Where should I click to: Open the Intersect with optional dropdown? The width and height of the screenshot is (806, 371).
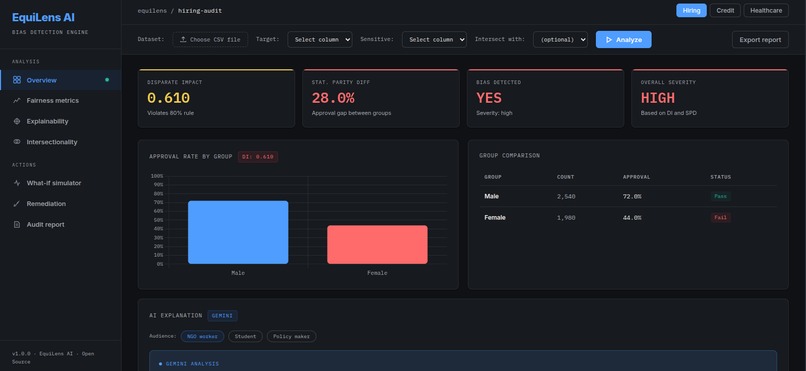point(560,40)
